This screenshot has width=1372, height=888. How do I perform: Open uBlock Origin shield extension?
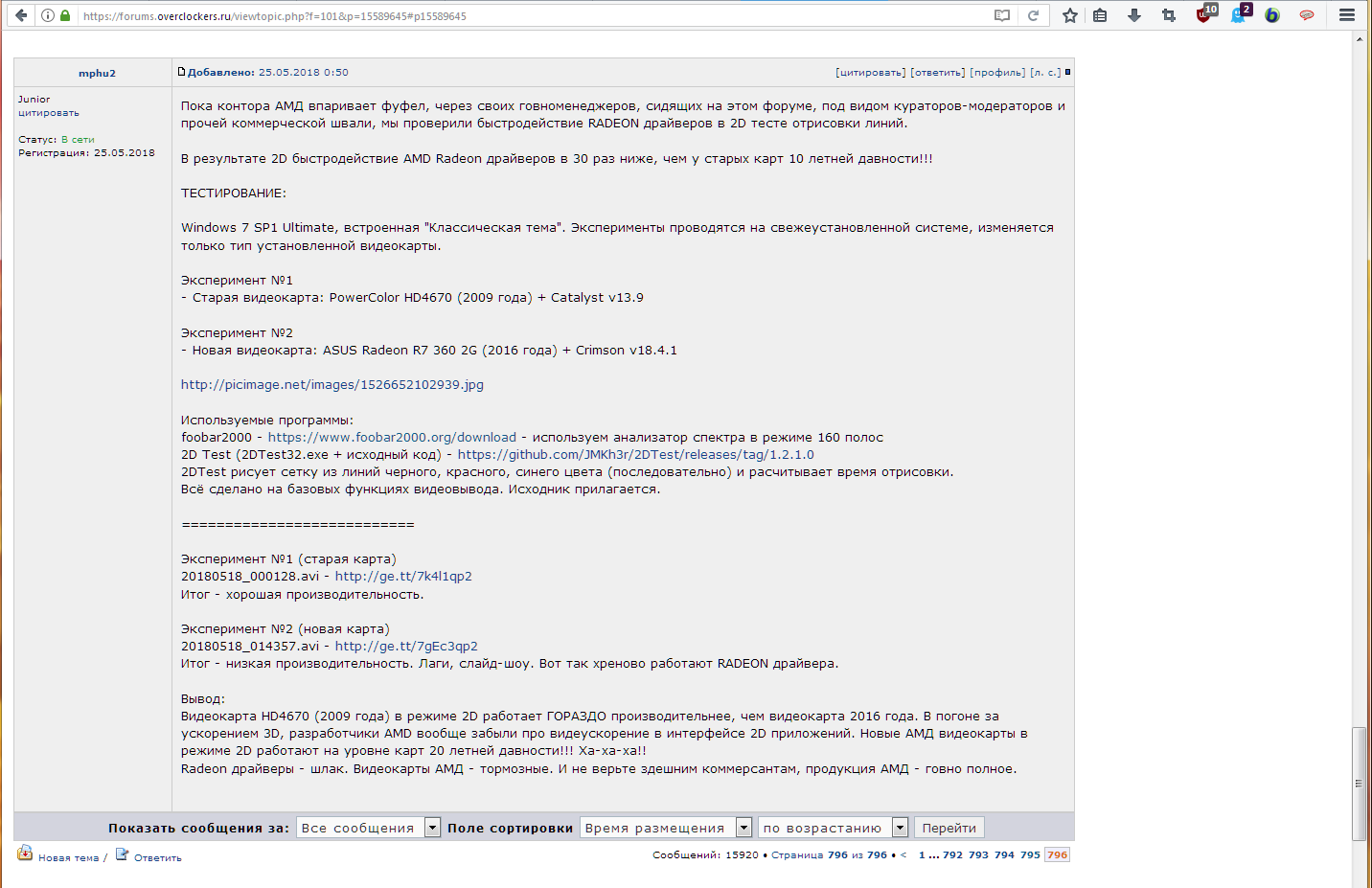point(1205,13)
